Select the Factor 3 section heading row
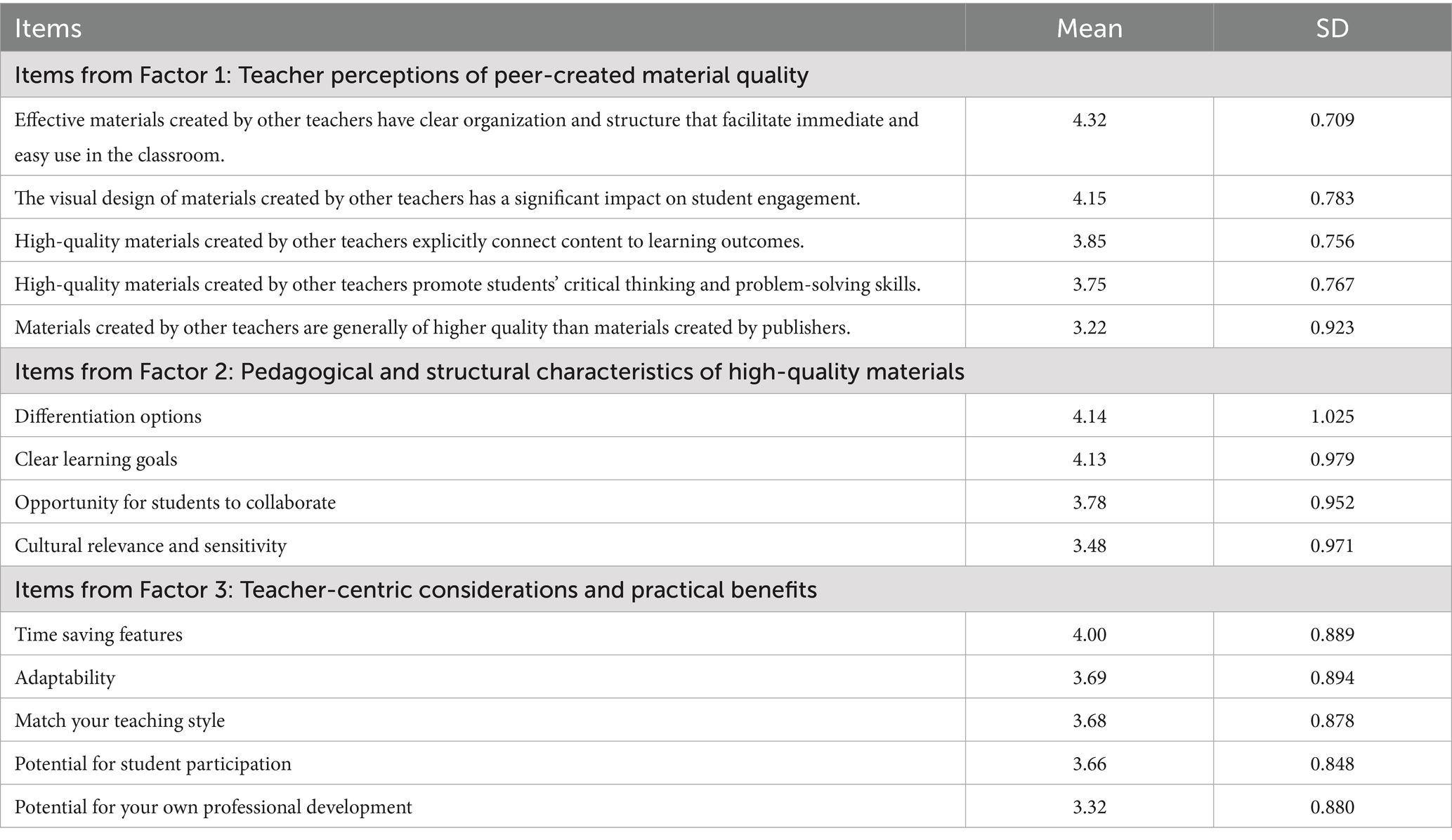Image resolution: width=1452 pixels, height=840 pixels. pyautogui.click(x=726, y=589)
